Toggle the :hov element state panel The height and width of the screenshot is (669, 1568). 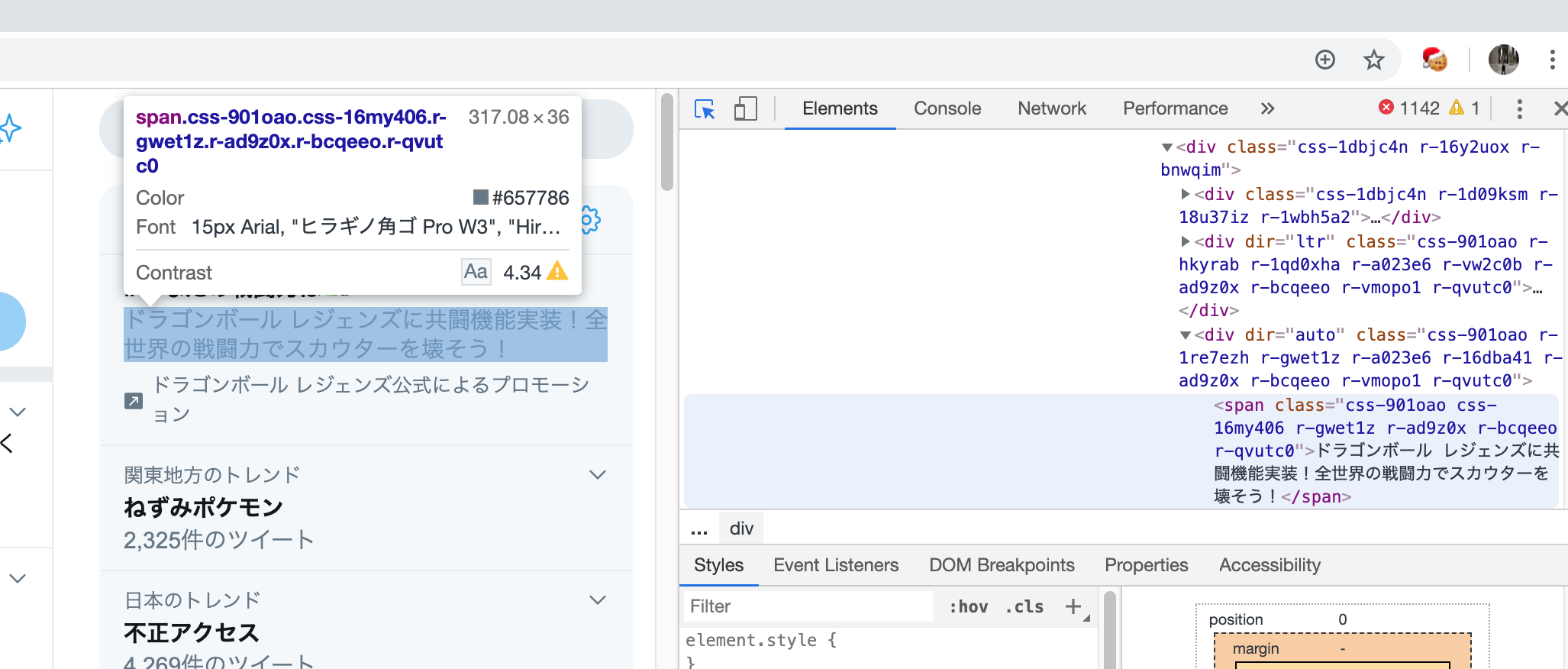coord(968,606)
